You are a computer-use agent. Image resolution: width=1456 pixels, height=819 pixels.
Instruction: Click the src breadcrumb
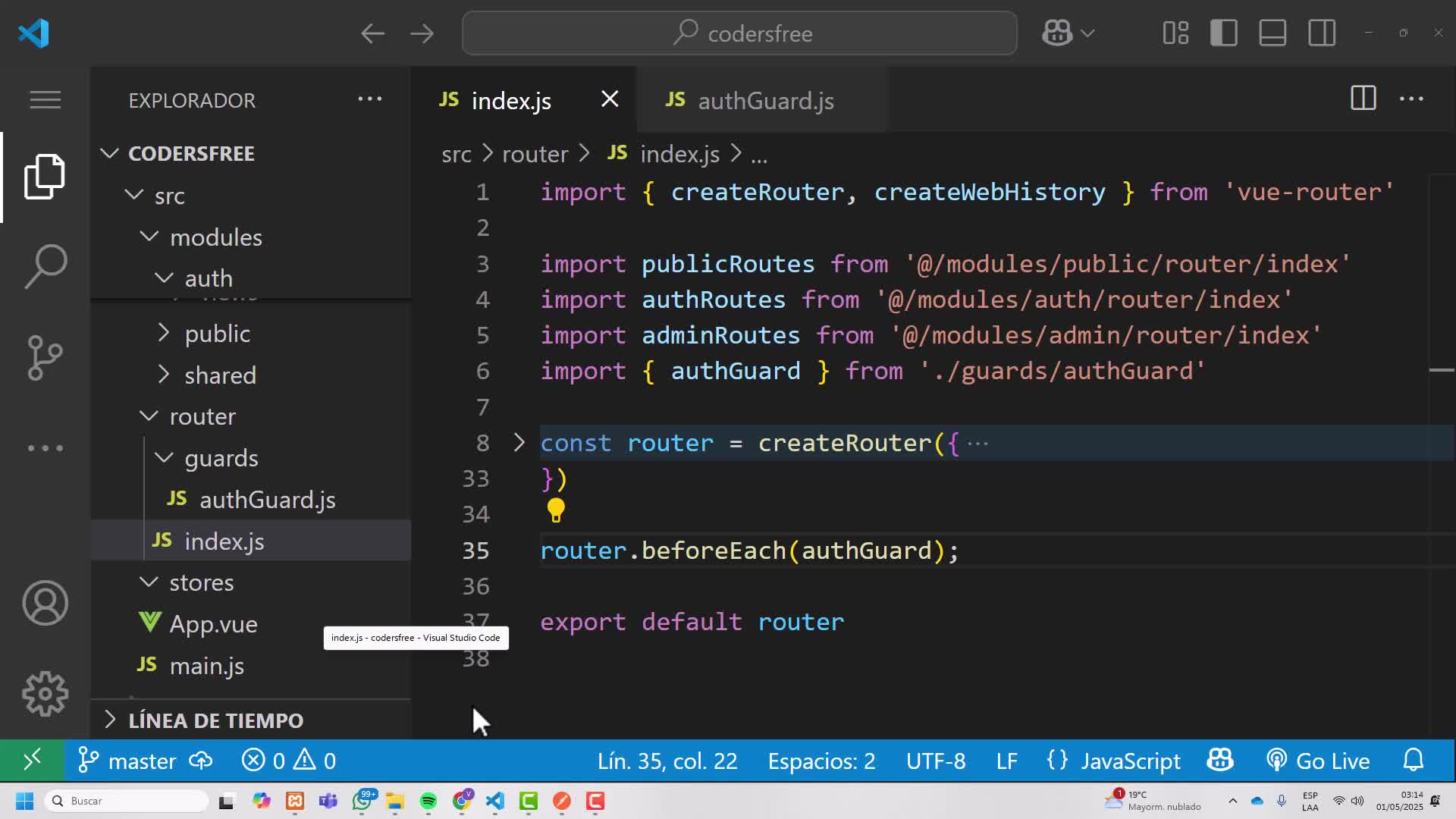pyautogui.click(x=457, y=155)
